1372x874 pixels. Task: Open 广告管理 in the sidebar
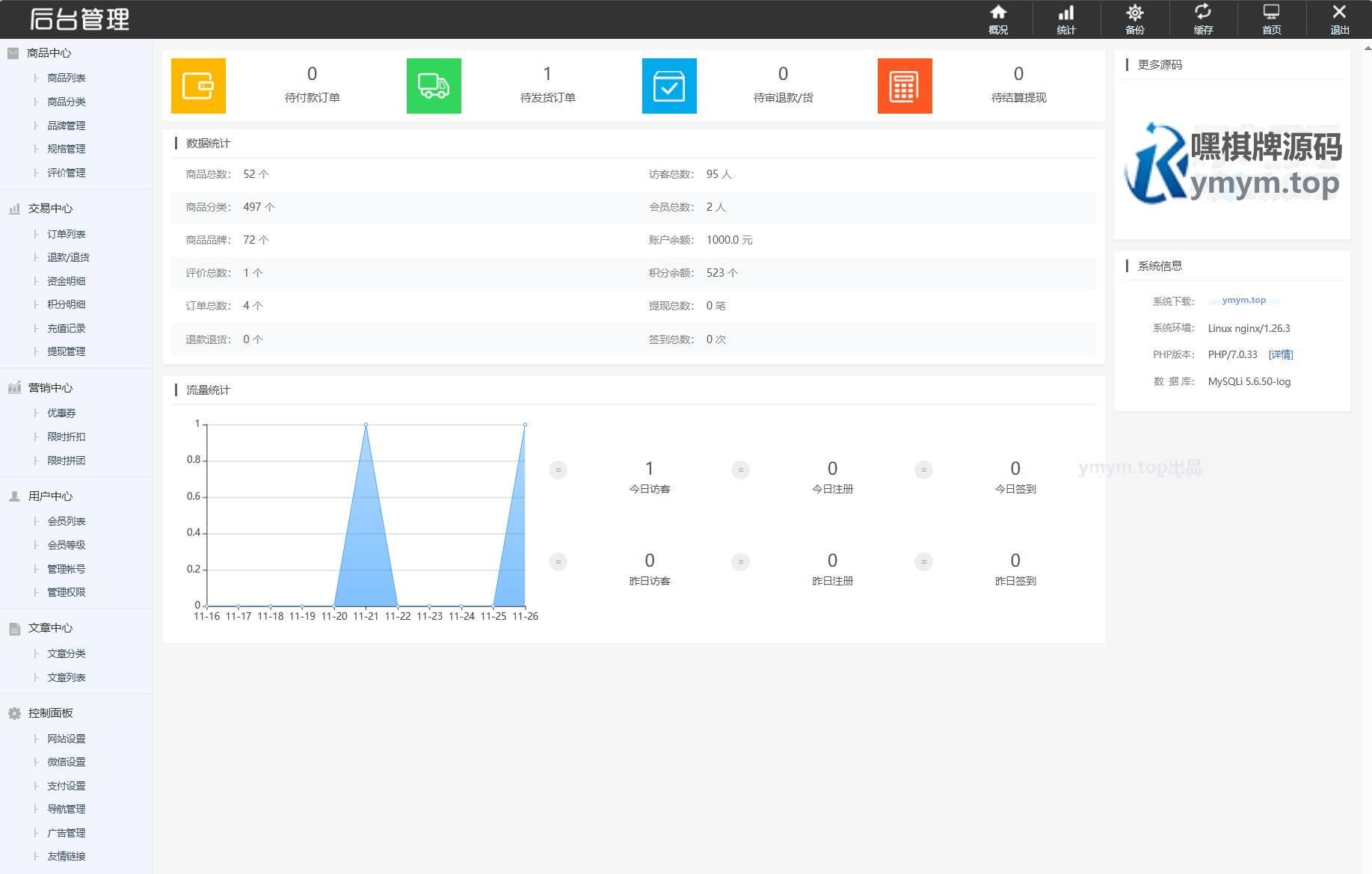(67, 833)
